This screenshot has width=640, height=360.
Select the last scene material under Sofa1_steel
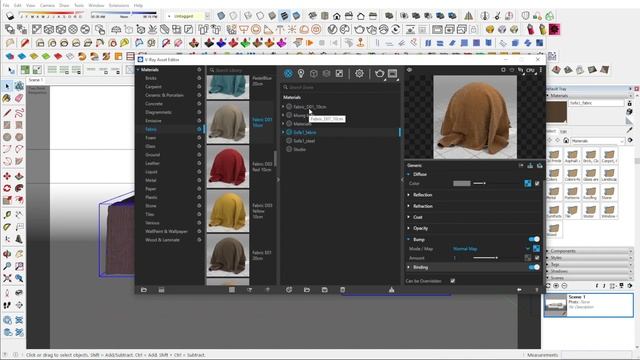[x=299, y=149]
